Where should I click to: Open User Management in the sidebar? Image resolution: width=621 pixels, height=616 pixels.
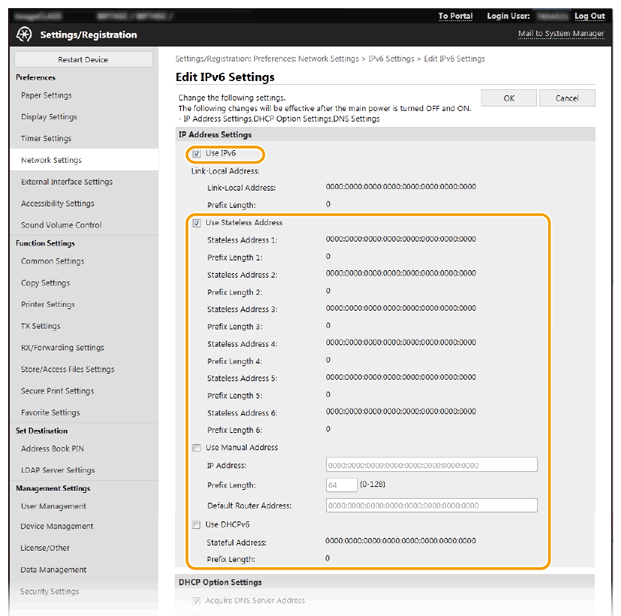point(53,506)
